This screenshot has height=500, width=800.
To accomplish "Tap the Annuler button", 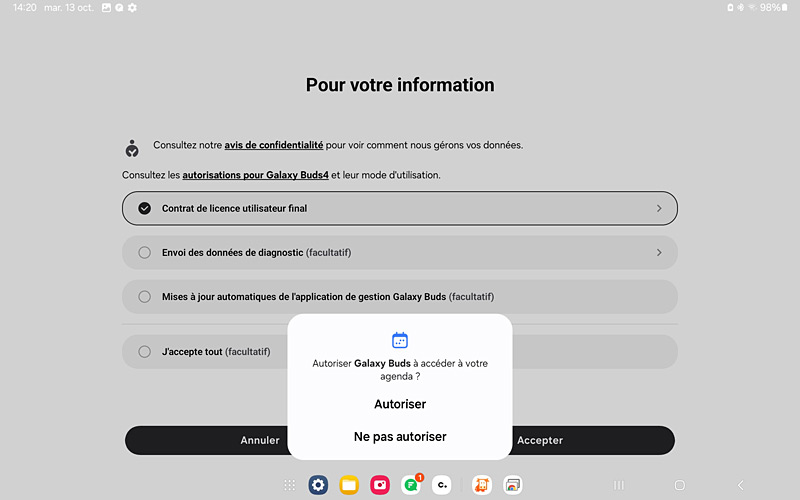I will 260,440.
